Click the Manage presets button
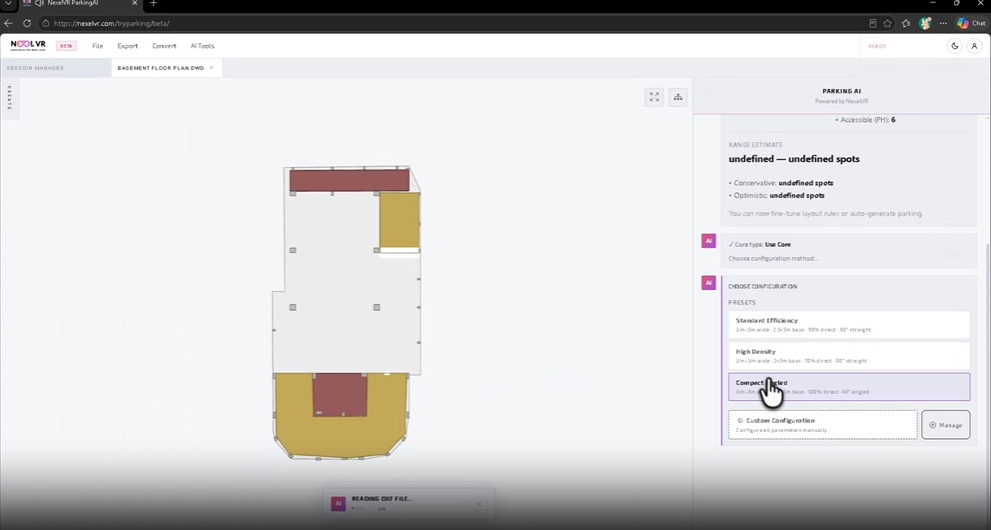 [x=945, y=425]
